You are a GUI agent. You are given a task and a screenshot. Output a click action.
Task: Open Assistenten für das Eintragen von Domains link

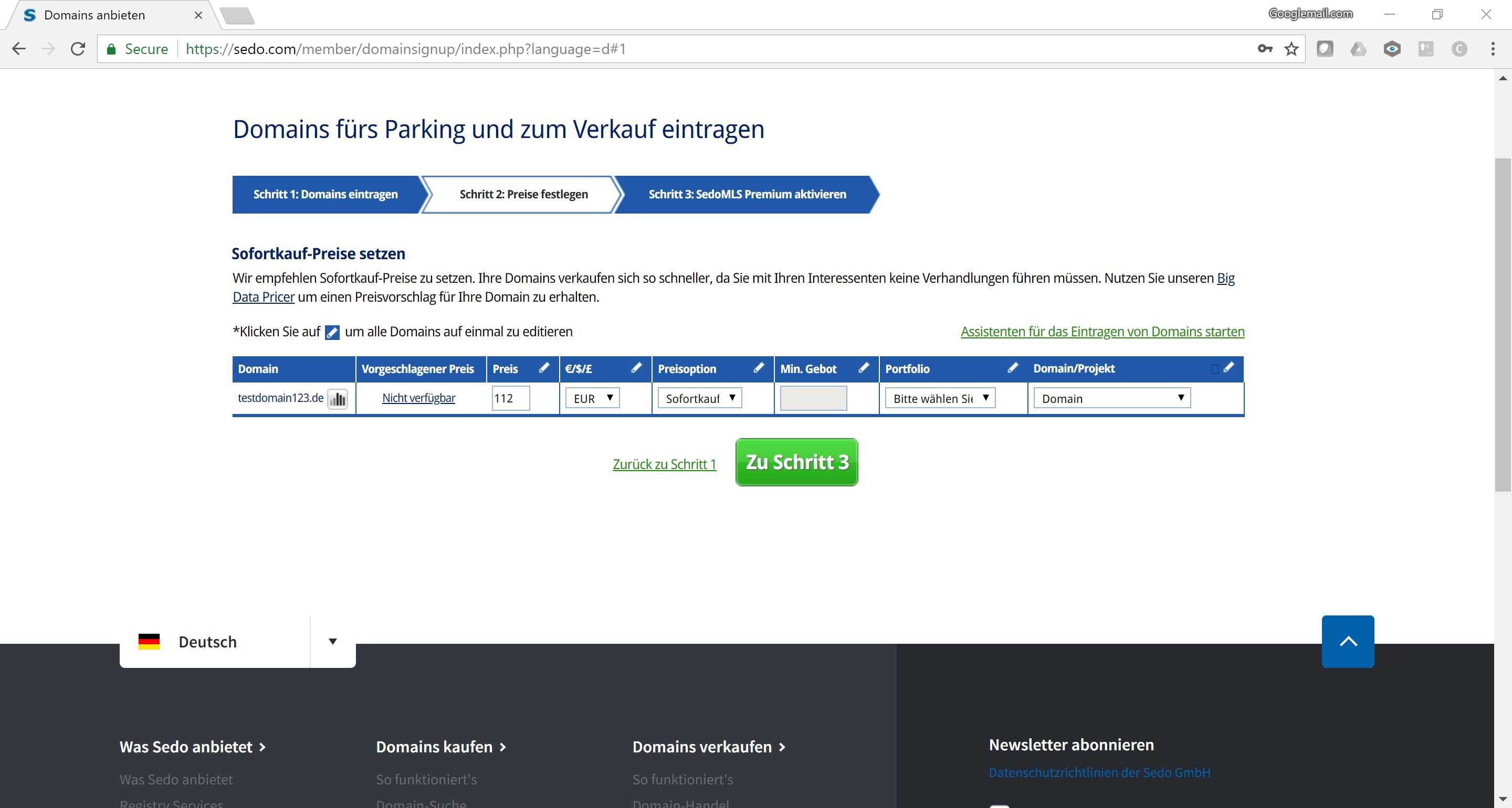coord(1102,332)
